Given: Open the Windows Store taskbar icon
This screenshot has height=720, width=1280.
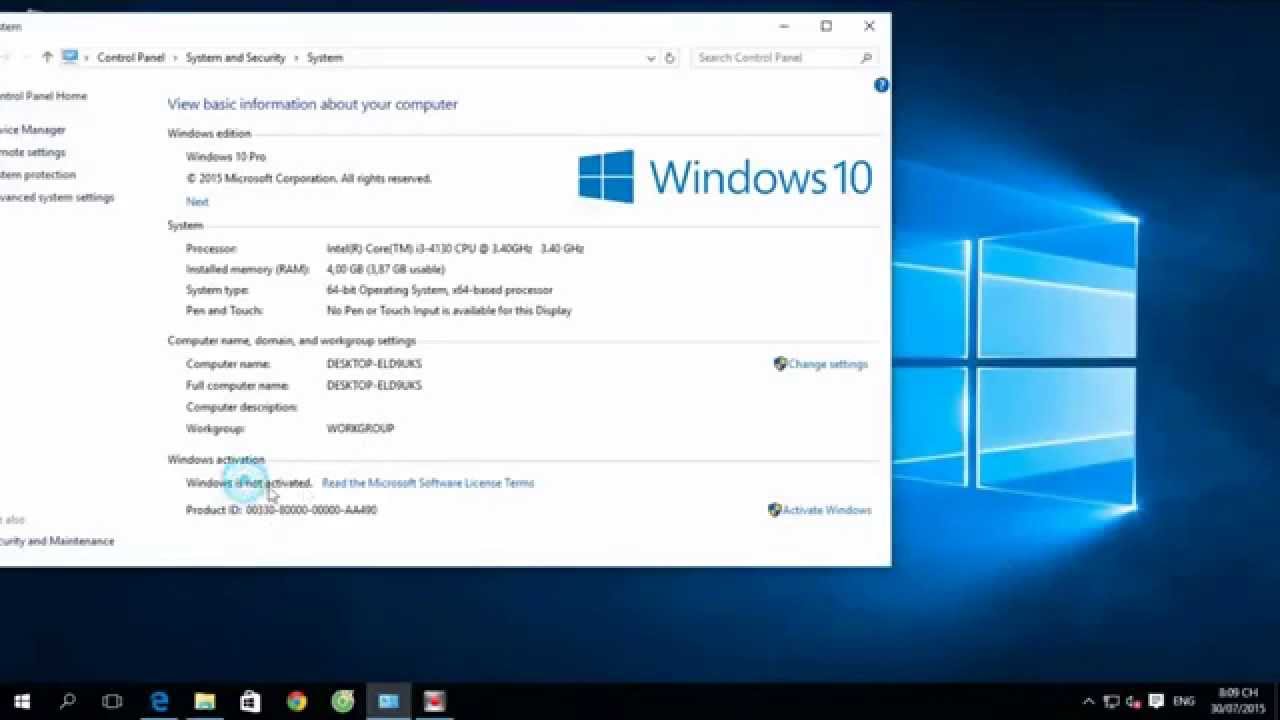Looking at the screenshot, I should pyautogui.click(x=250, y=701).
